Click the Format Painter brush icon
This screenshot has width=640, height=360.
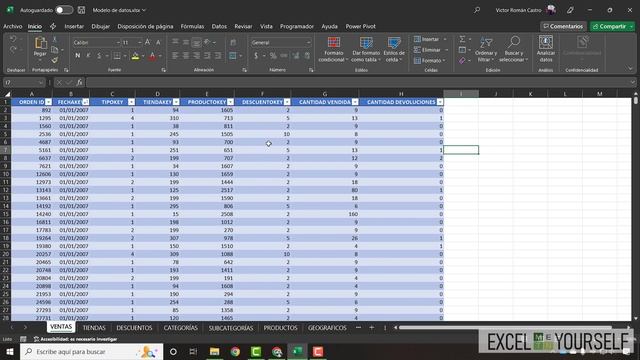[55, 60]
